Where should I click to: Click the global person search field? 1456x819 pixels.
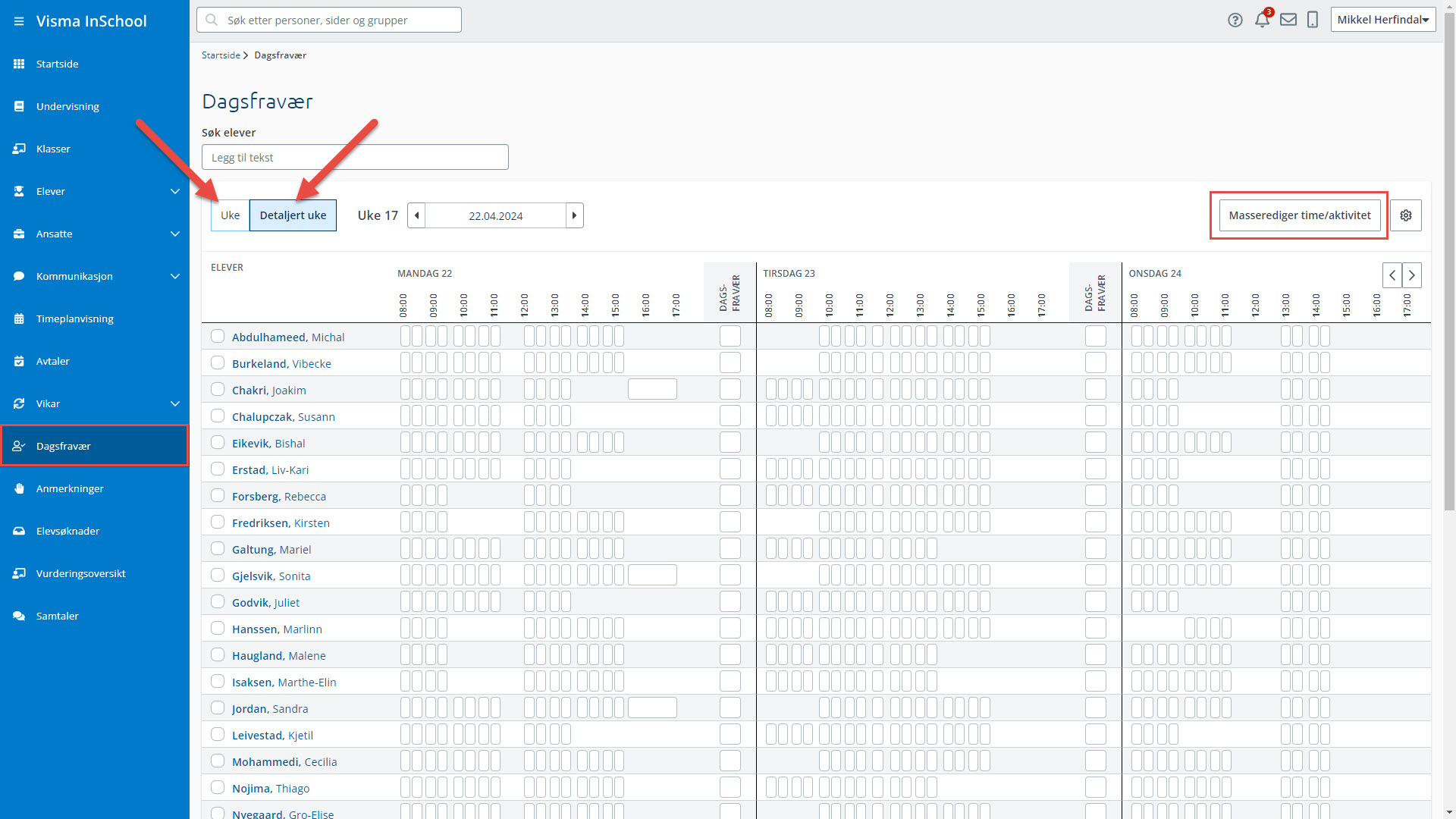329,20
